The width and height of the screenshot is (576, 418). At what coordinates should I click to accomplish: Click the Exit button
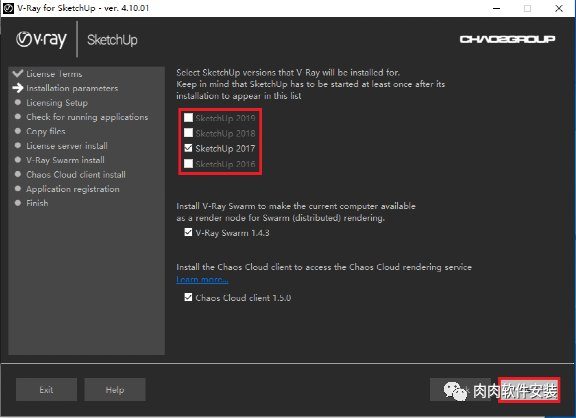coord(46,390)
